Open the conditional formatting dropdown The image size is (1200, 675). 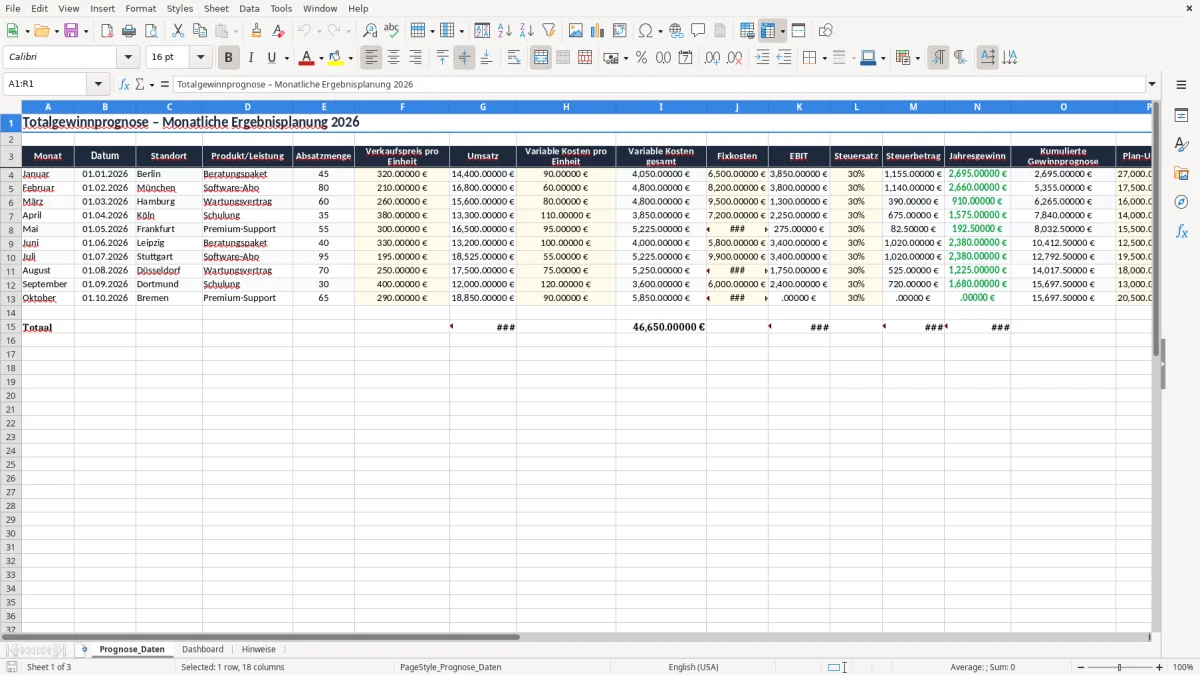(x=917, y=58)
